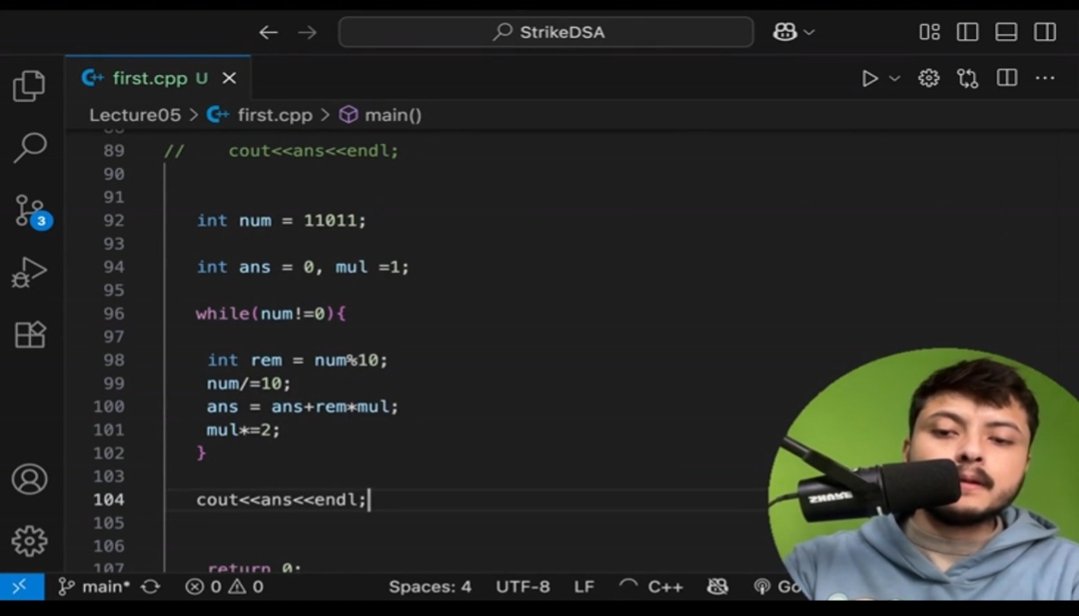Click in code 'int num = 11011;'
This screenshot has width=1079, height=616.
[281, 221]
